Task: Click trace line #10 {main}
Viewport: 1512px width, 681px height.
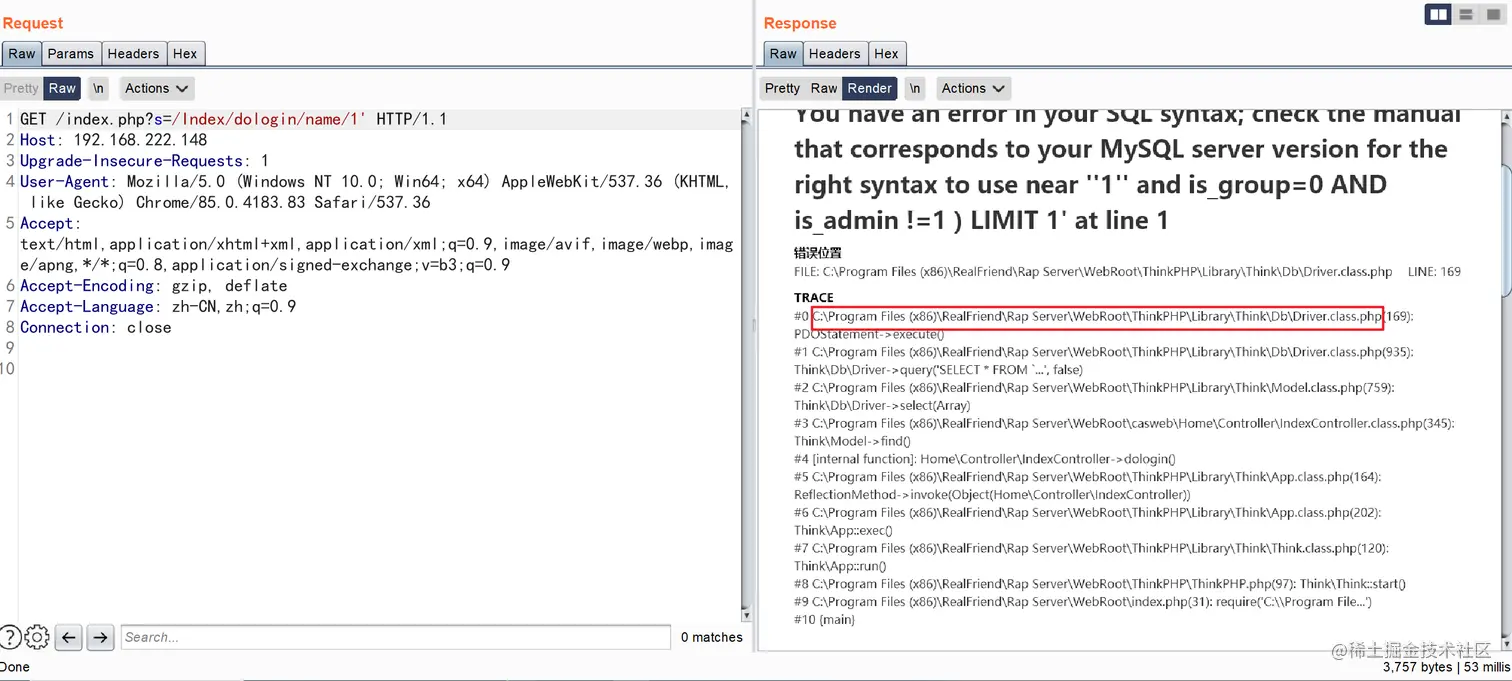Action: 824,620
